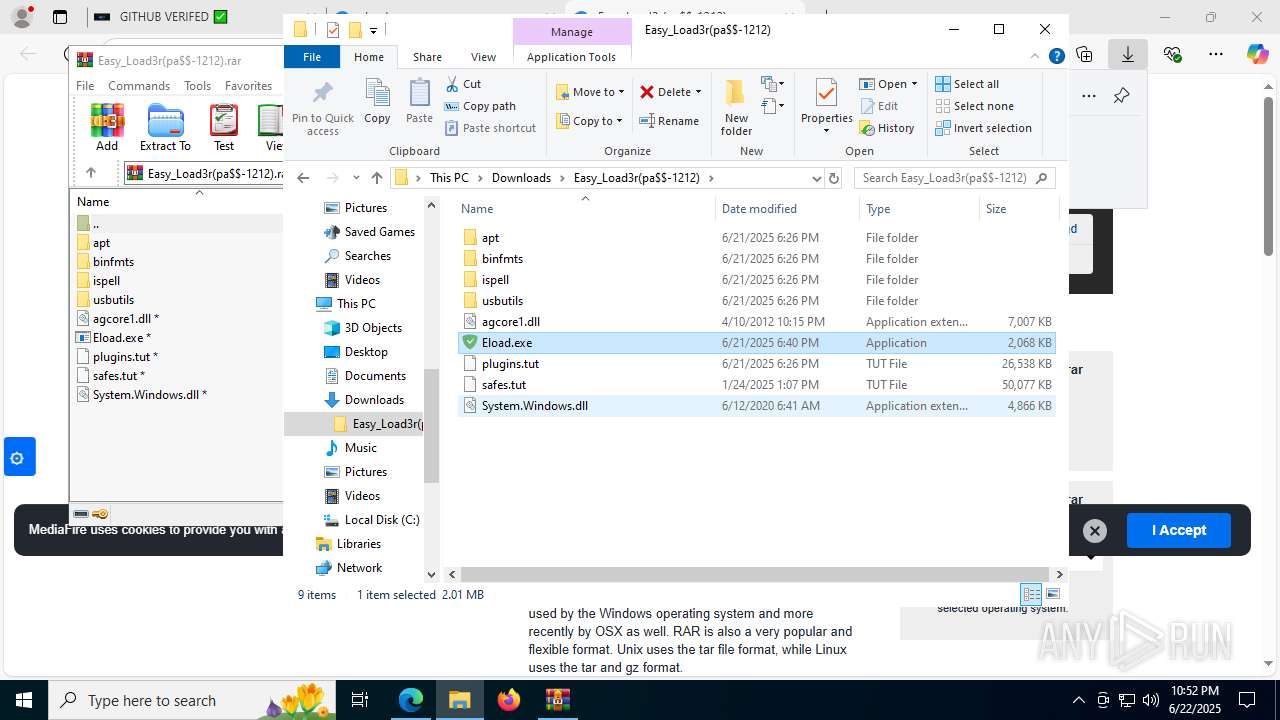Screen dimensions: 1280x720
Task: Switch to the Share ribbon tab
Action: pyautogui.click(x=427, y=57)
